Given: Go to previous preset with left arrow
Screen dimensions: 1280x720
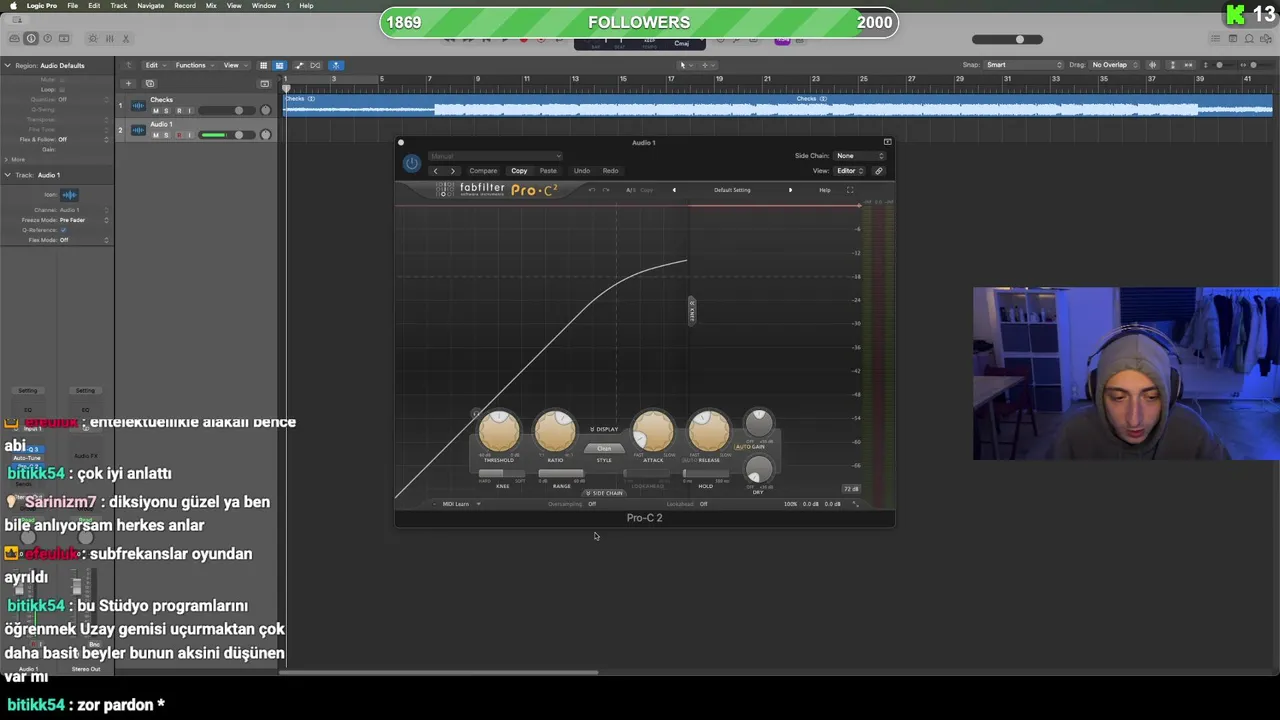Looking at the screenshot, I should 435,171.
